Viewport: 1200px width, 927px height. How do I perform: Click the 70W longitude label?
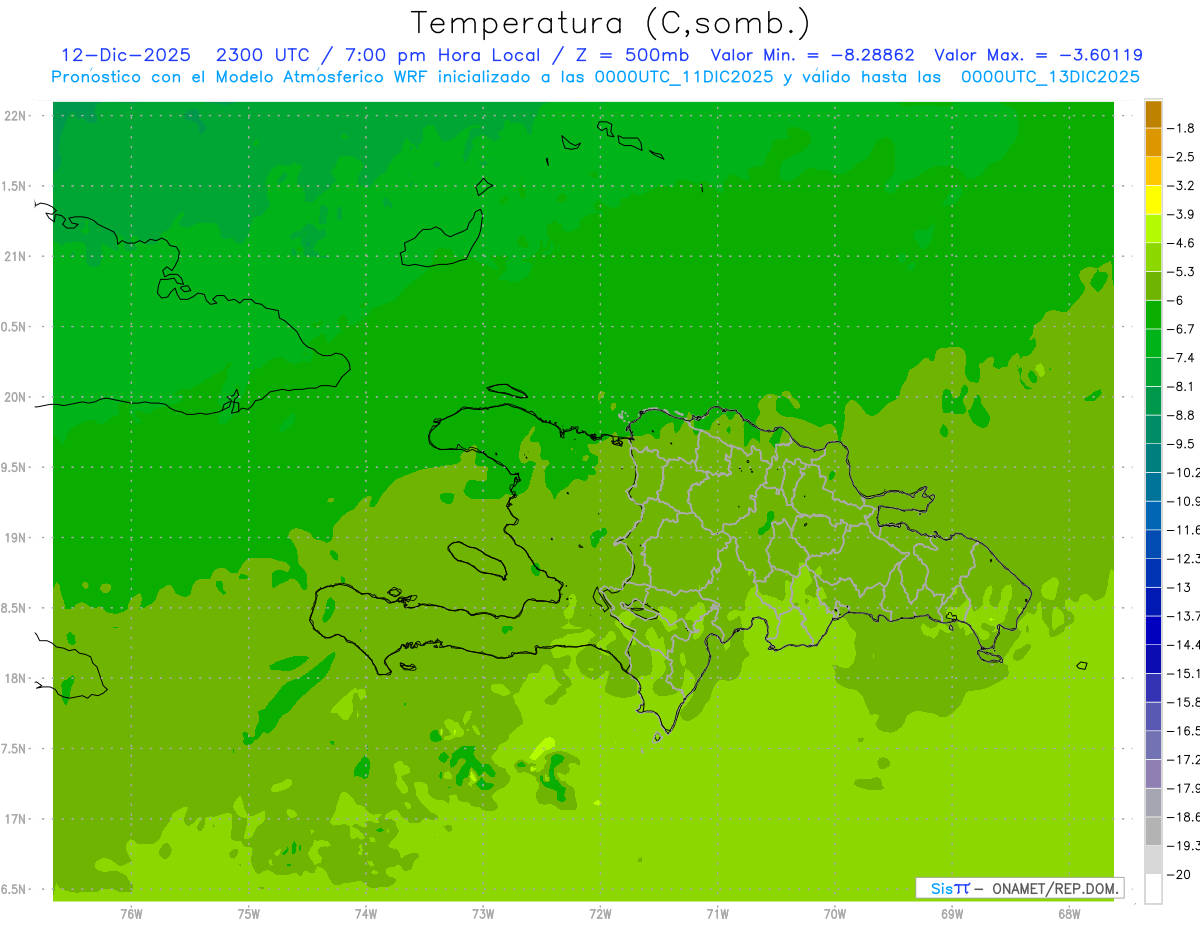(835, 913)
